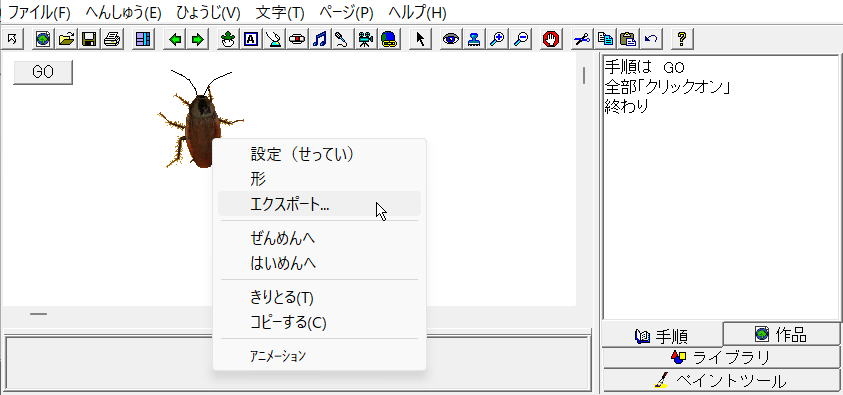The width and height of the screenshot is (843, 395).
Task: Click the 終わり line in procedure pane
Action: point(626,106)
